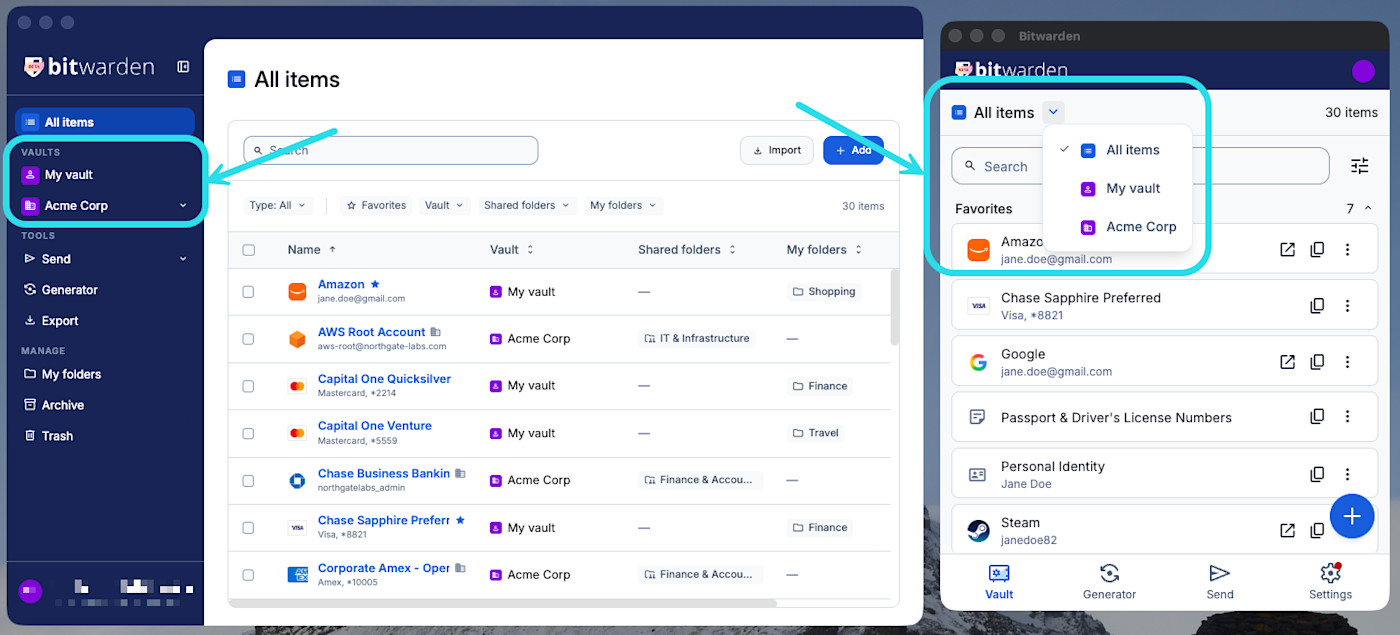Screen dimensions: 1400x635
Task: Sort by the Name column header
Action: click(312, 250)
